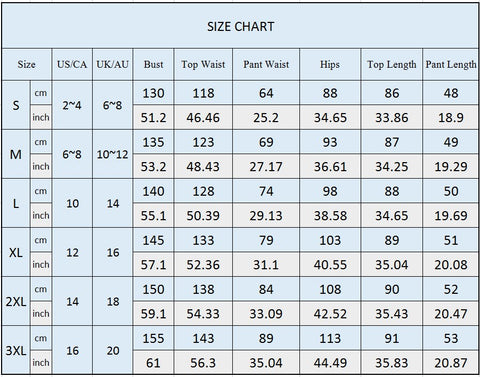The width and height of the screenshot is (480, 377).
Task: Click the Pant Waist header cell
Action: [x=266, y=64]
